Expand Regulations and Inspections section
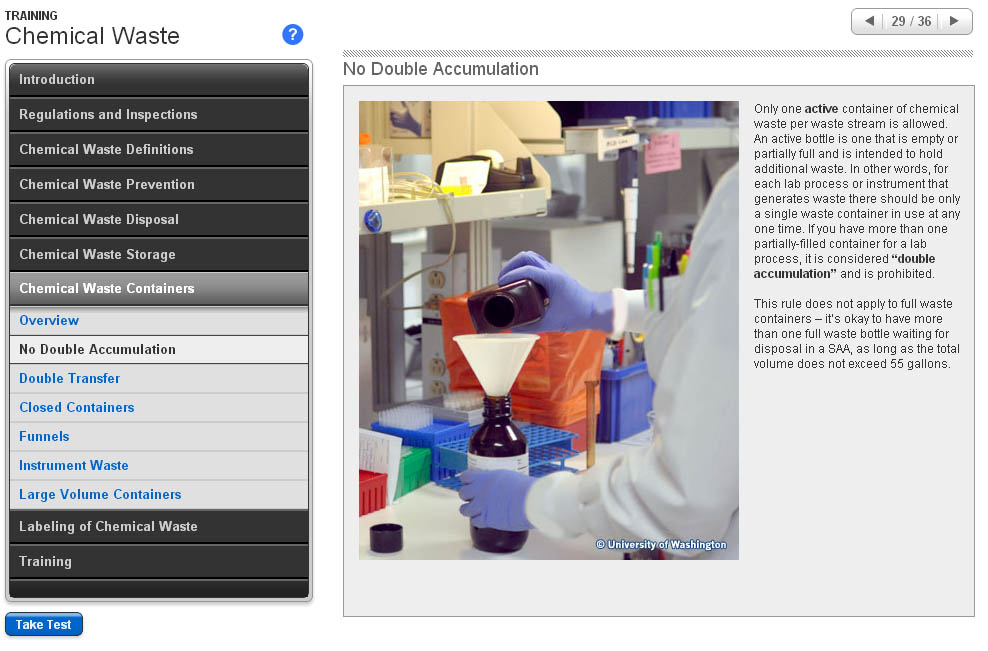 pyautogui.click(x=159, y=115)
